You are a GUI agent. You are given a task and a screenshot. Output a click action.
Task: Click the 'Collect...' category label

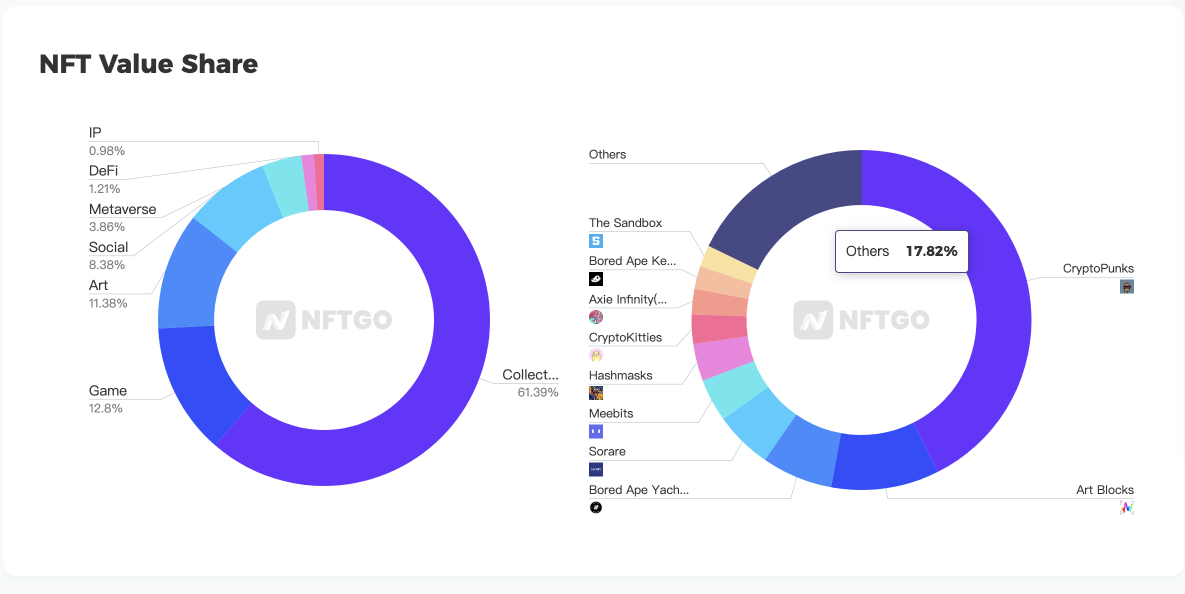[531, 375]
